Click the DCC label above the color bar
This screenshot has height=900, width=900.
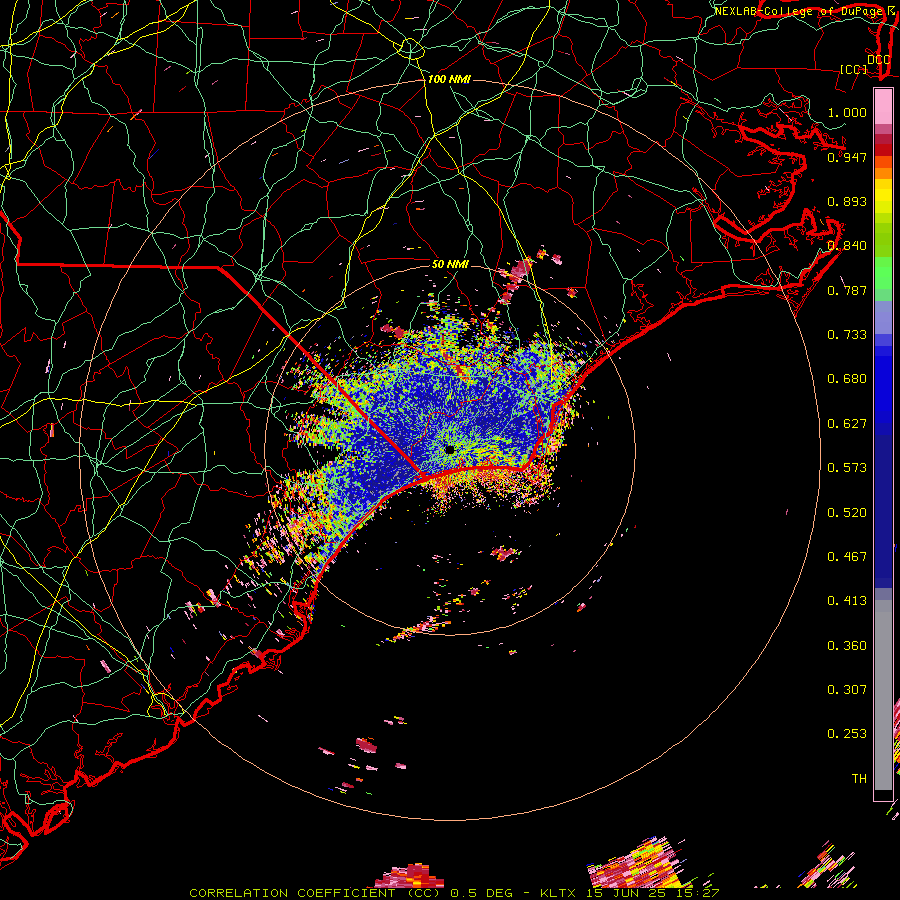878,59
